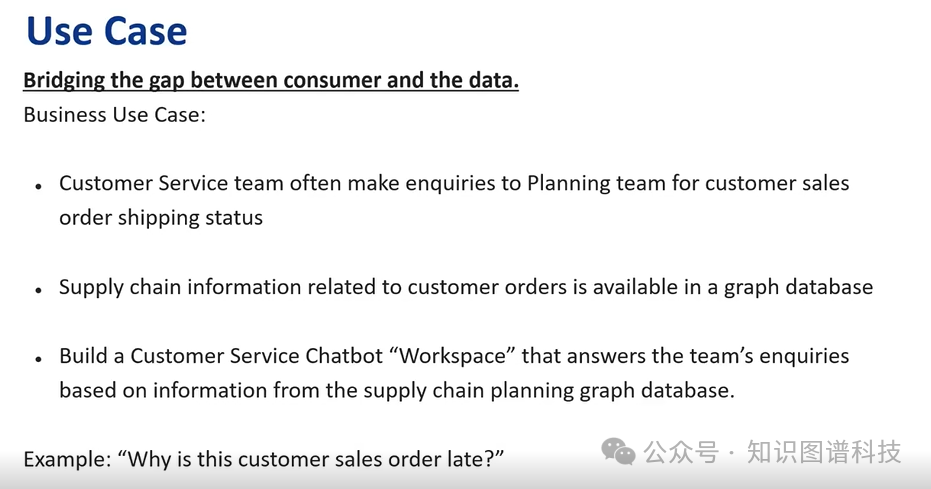
Task: Select the bullet dot before "Customer Service team"
Action: 38,186
